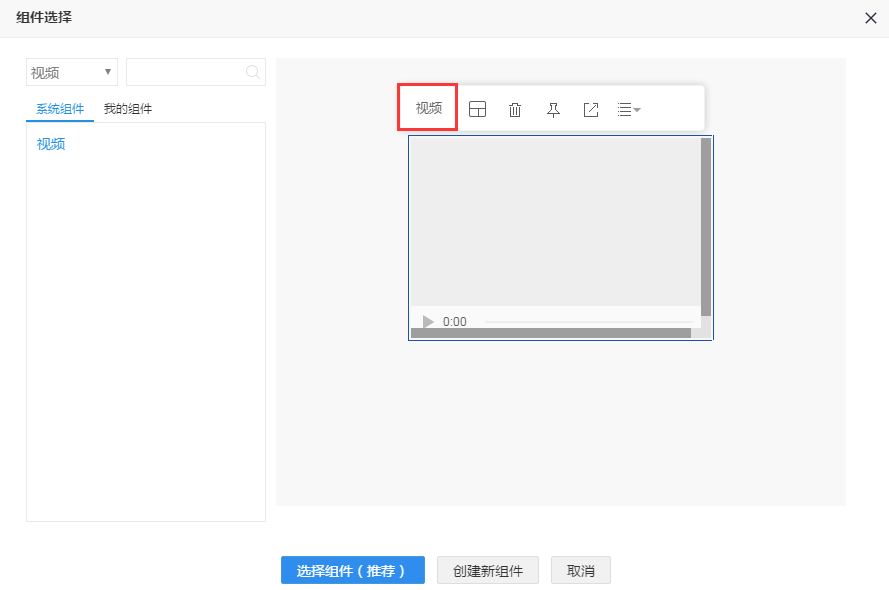The width and height of the screenshot is (889, 590).
Task: Click the open-in-new-window arrow icon
Action: (x=591, y=110)
